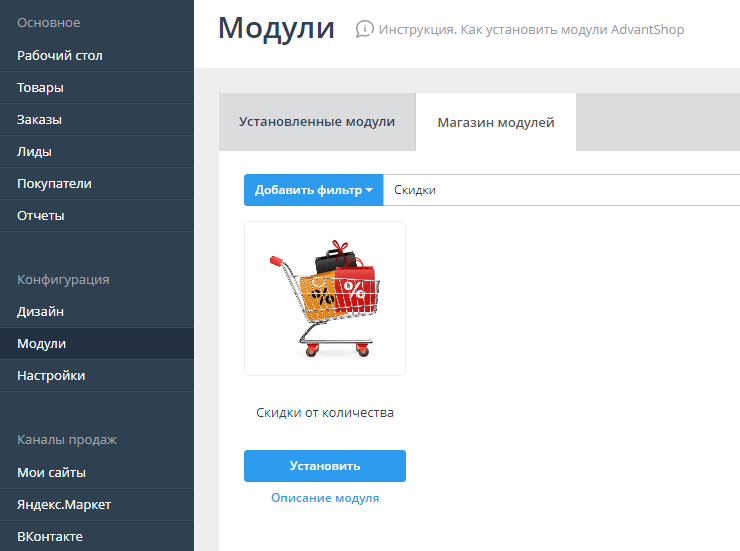The height and width of the screenshot is (551, 740).
Task: Select the Яндекс.Маркет sales channel
Action: pos(65,504)
